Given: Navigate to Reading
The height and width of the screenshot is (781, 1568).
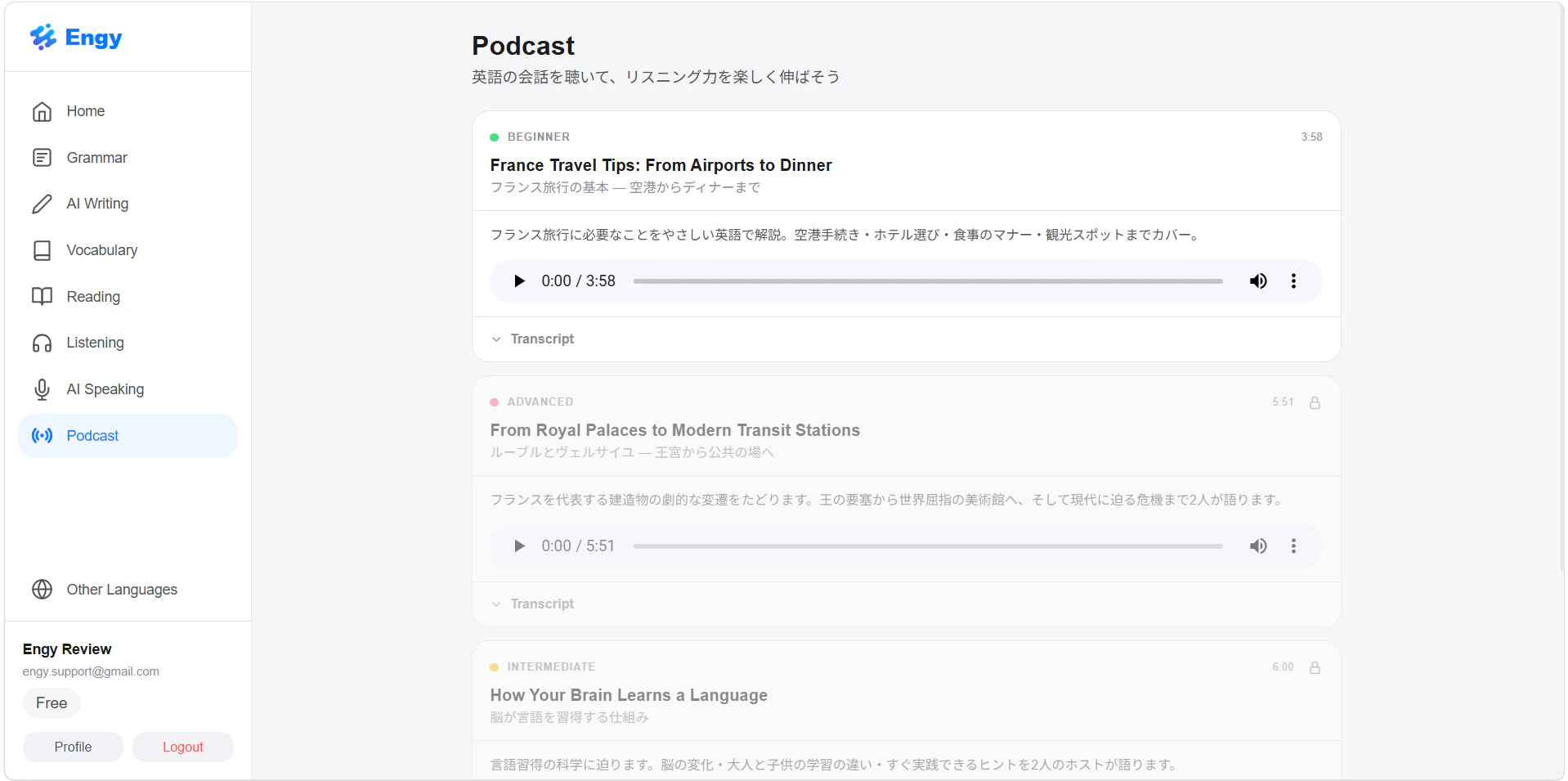Looking at the screenshot, I should pos(128,297).
